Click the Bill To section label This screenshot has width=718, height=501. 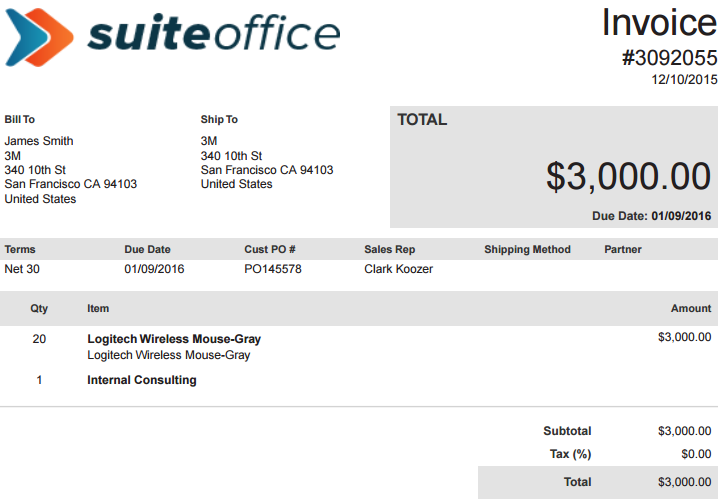(20, 120)
